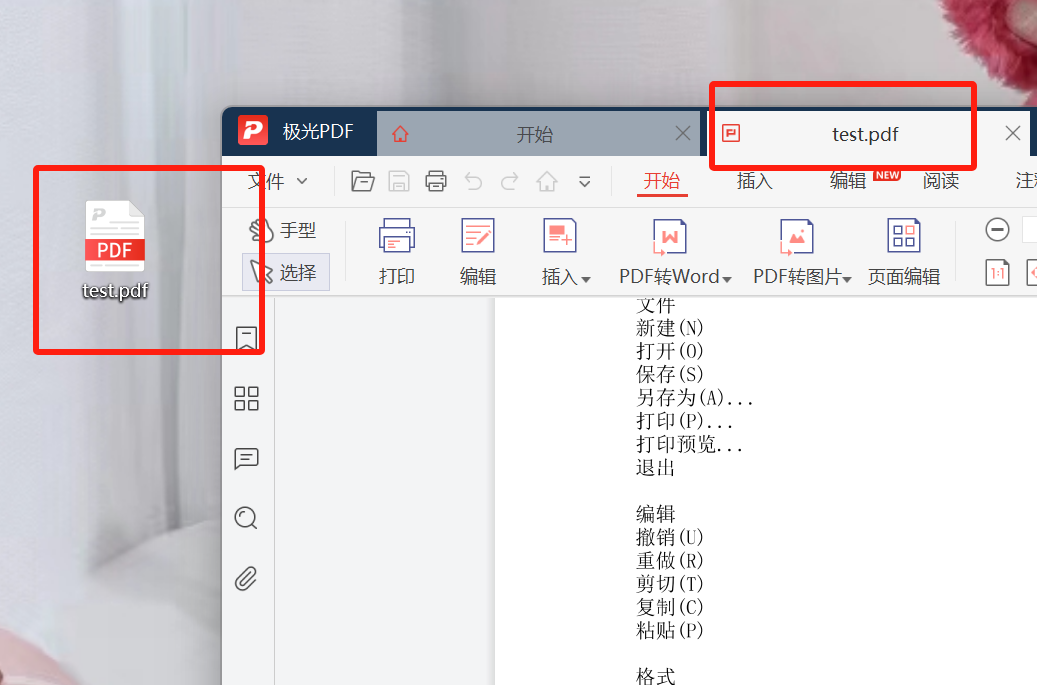Click the 打印 print ribbon button
The height and width of the screenshot is (685, 1037).
pyautogui.click(x=397, y=253)
